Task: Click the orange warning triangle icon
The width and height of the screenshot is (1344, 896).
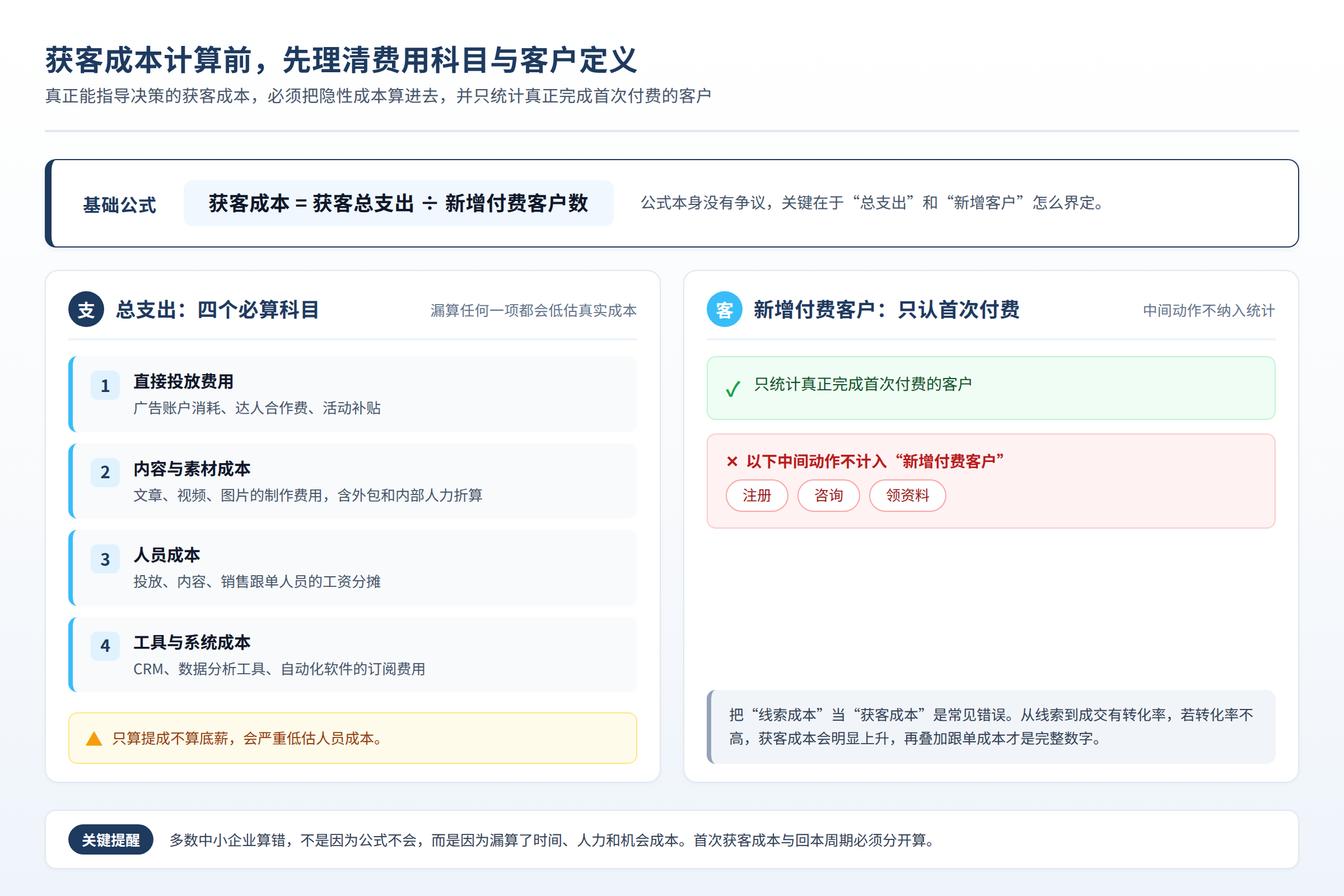Action: (x=94, y=738)
